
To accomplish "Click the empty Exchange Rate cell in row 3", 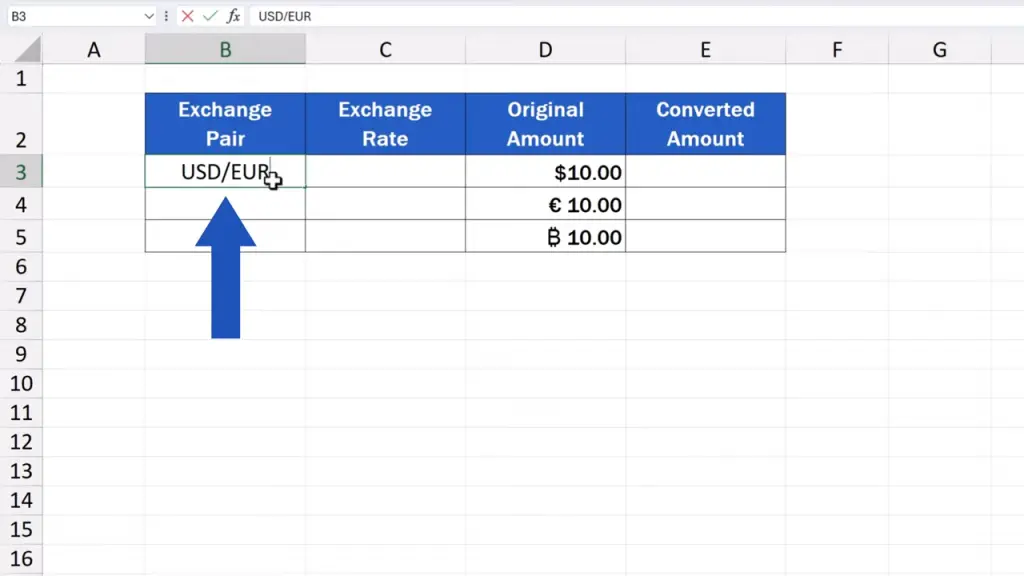I will tap(385, 172).
